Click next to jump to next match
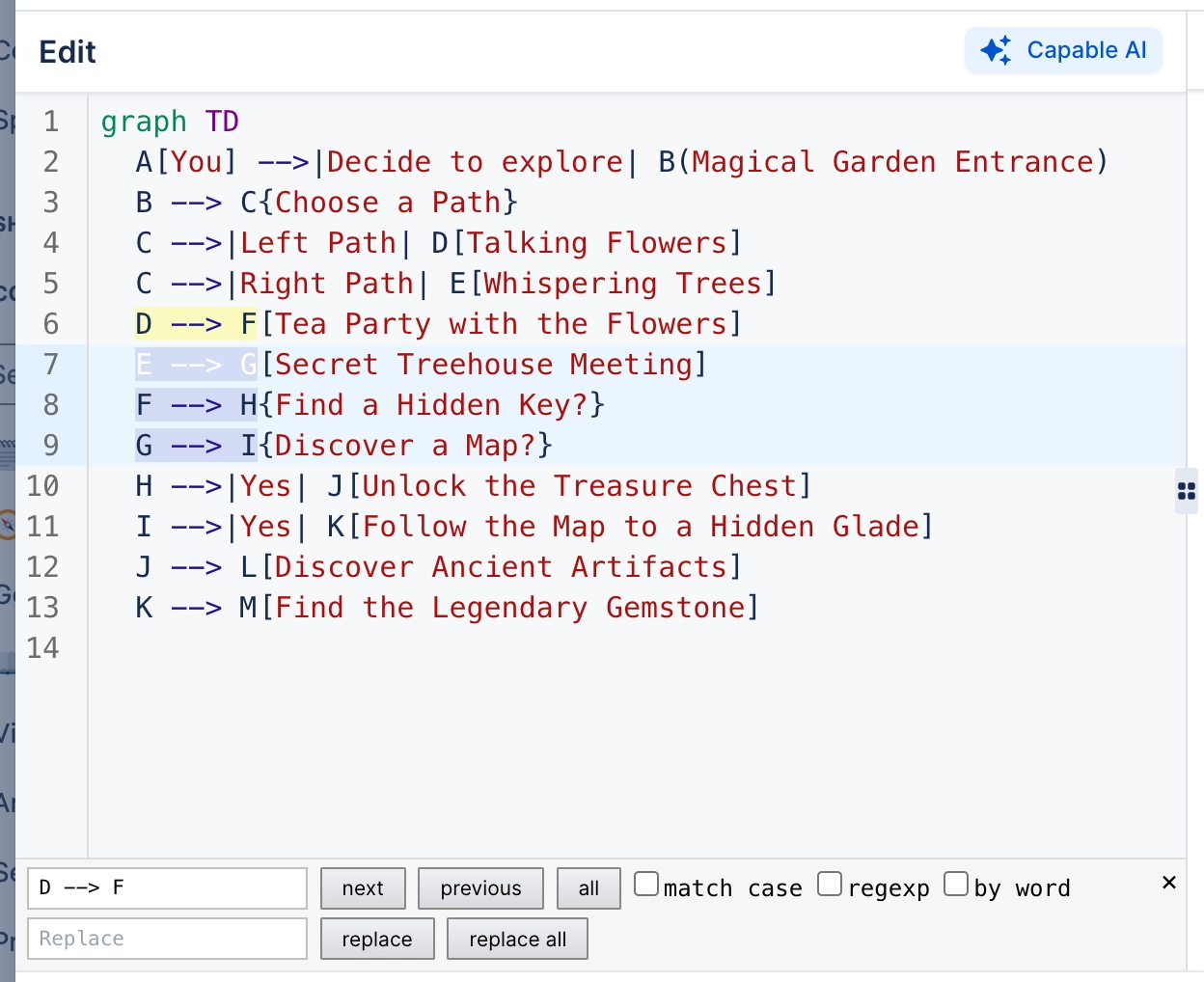This screenshot has width=1204, height=982. (362, 887)
